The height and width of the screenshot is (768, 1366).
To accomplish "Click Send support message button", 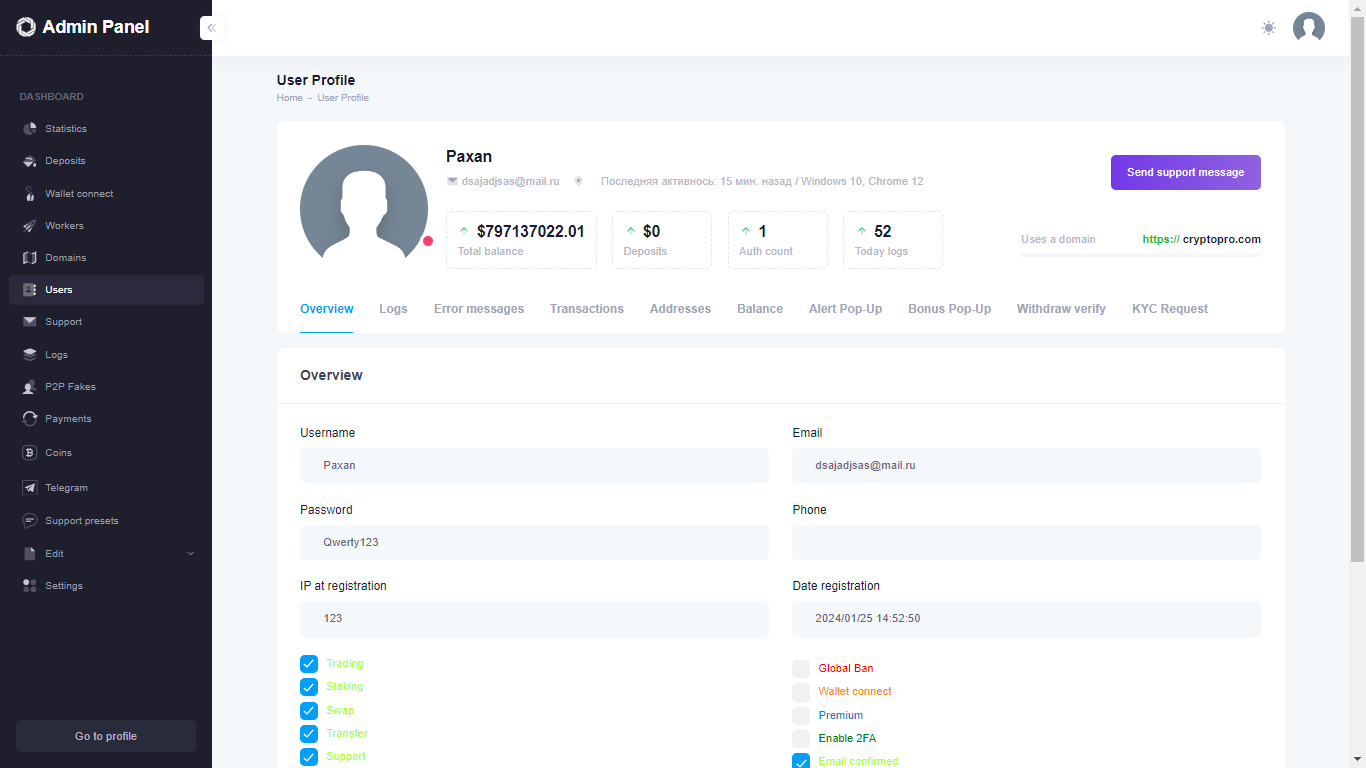I will (1185, 172).
